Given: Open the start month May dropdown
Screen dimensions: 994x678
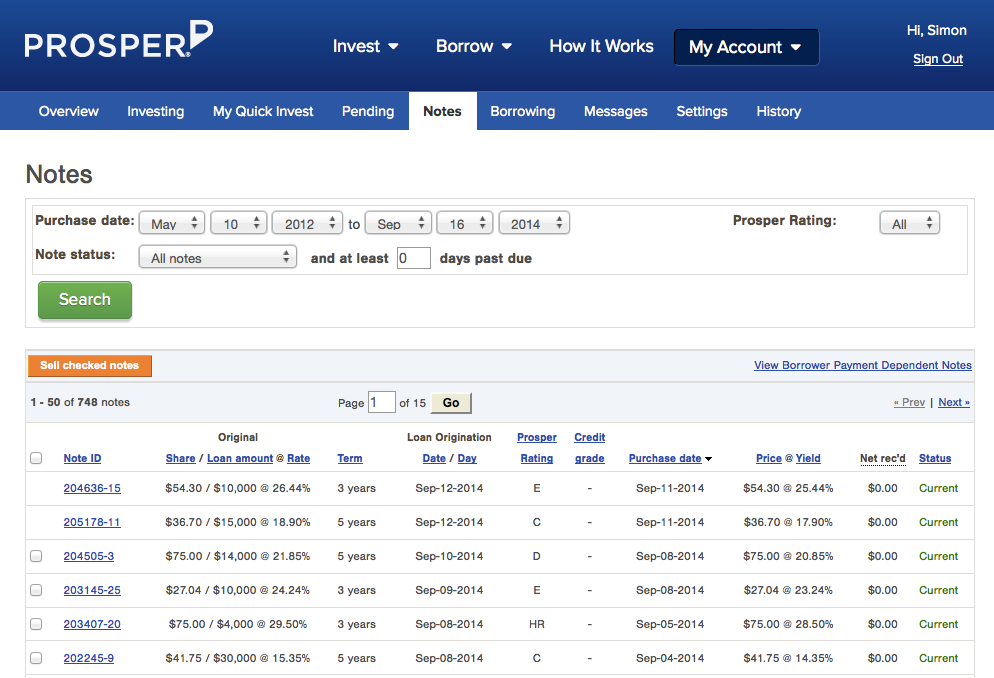Looking at the screenshot, I should (x=172, y=224).
